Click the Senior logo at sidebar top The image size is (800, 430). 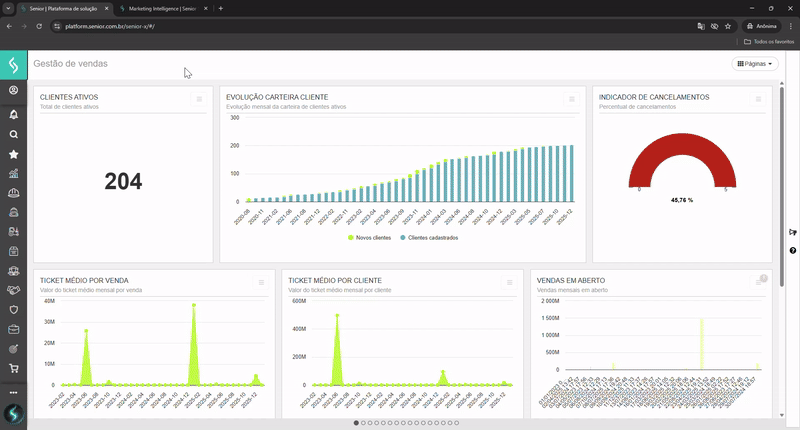pos(14,65)
